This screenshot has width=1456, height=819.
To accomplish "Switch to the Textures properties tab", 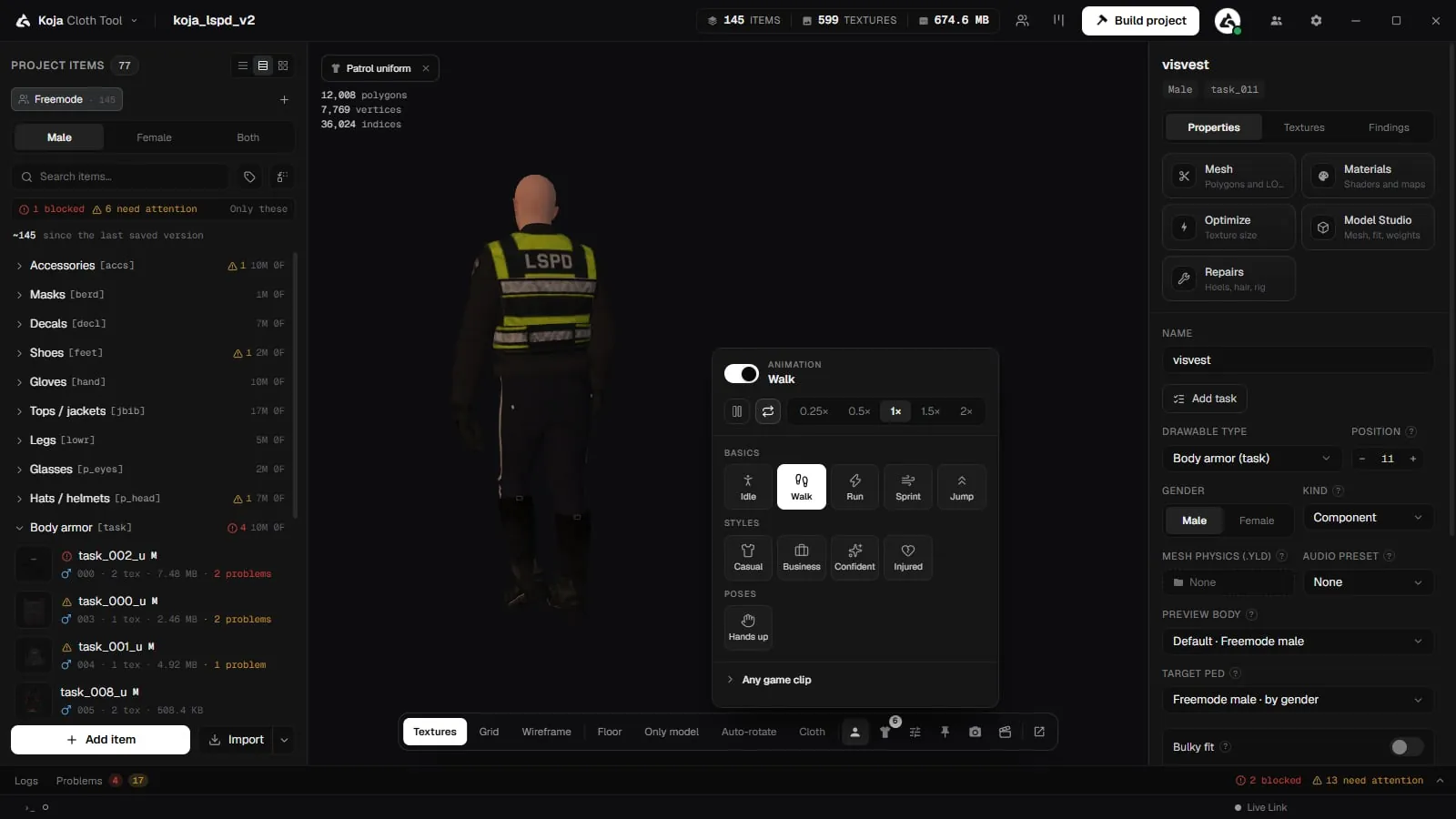I will tap(1303, 127).
